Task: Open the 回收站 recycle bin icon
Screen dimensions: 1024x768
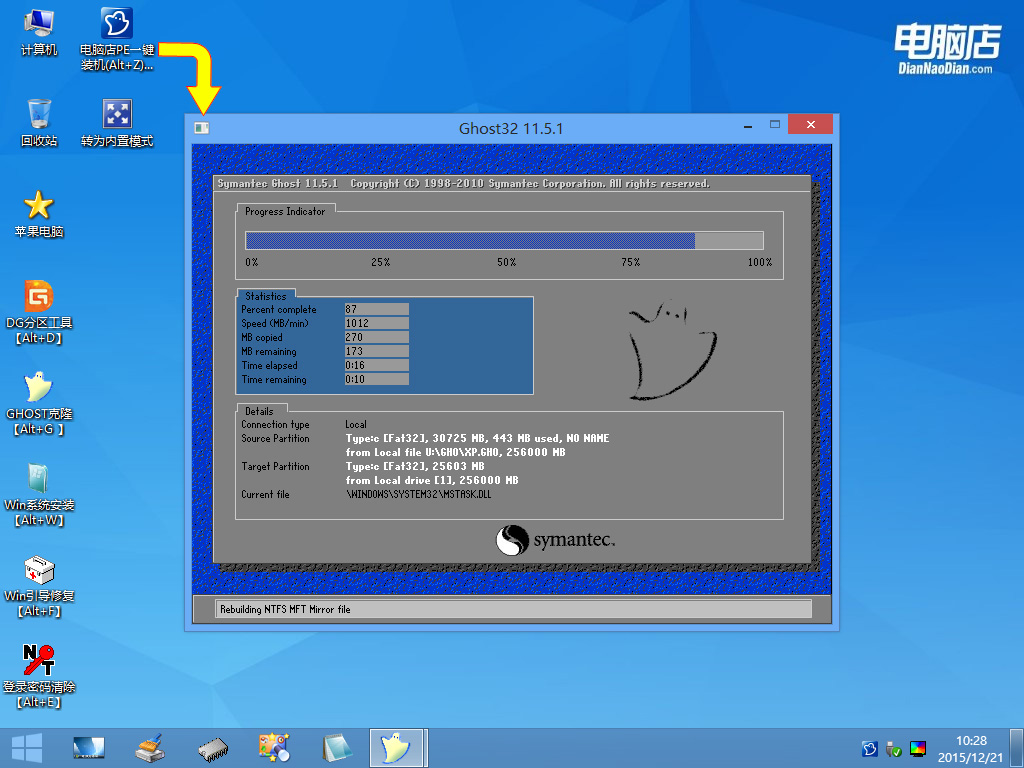Action: click(39, 123)
